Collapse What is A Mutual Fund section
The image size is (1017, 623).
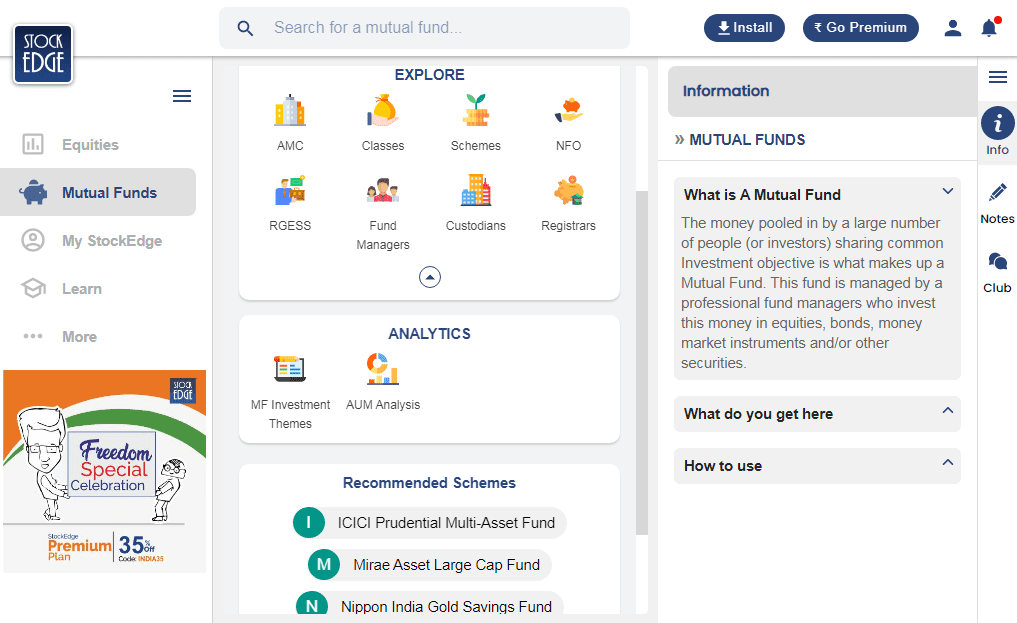click(948, 191)
